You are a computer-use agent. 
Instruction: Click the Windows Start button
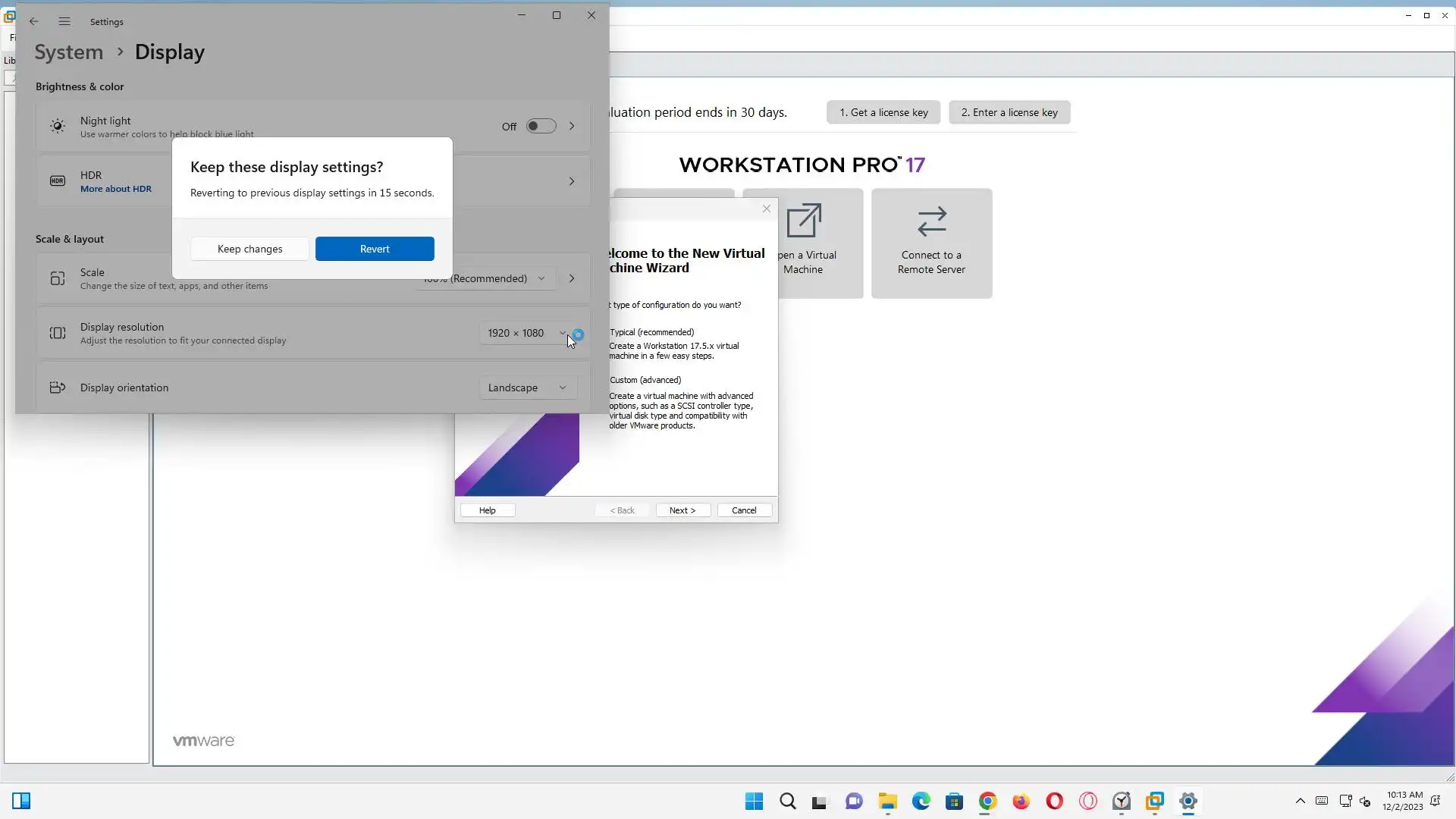click(754, 801)
